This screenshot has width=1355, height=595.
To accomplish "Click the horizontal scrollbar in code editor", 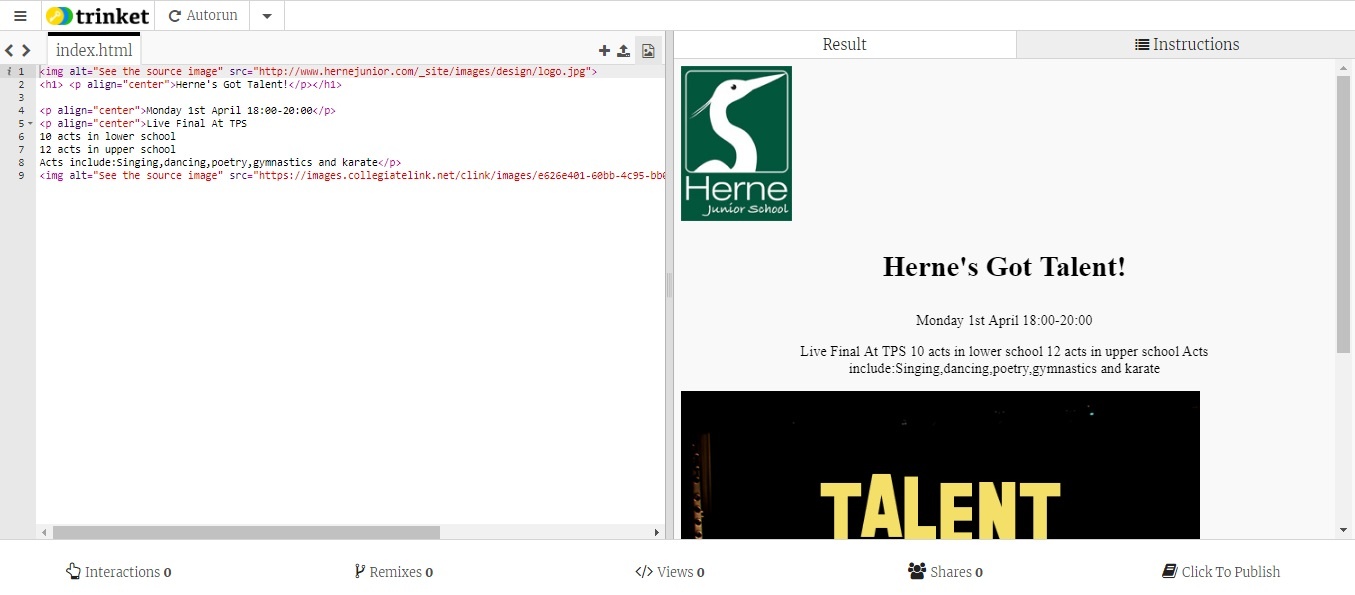I will click(x=246, y=533).
